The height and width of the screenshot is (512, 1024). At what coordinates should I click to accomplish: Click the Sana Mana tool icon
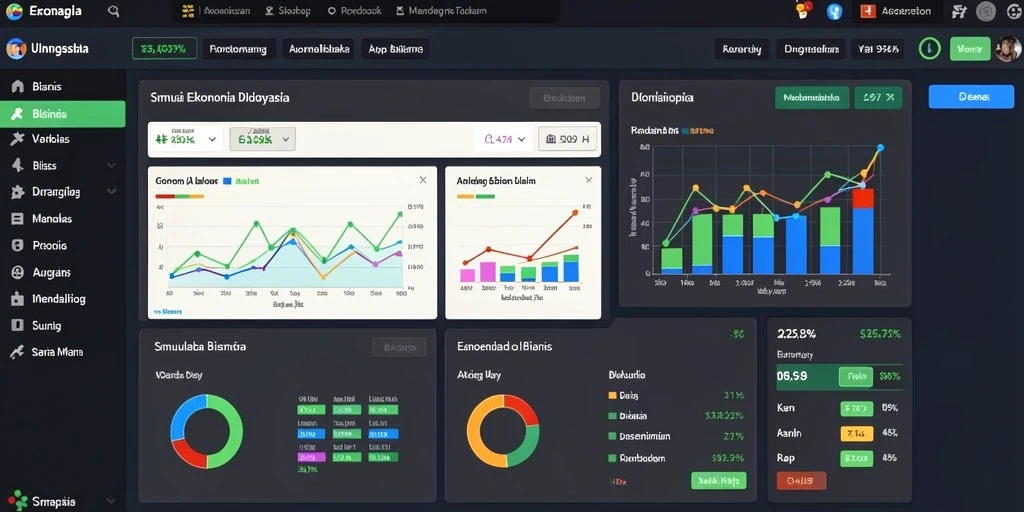coord(18,352)
